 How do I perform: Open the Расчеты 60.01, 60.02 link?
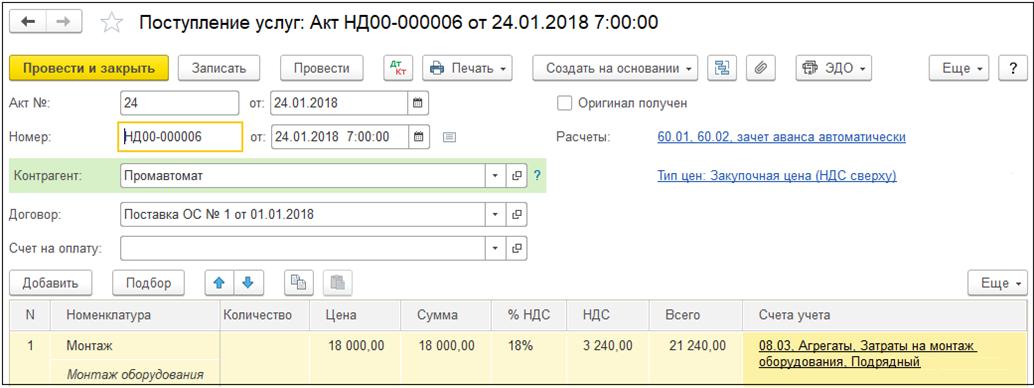click(781, 137)
